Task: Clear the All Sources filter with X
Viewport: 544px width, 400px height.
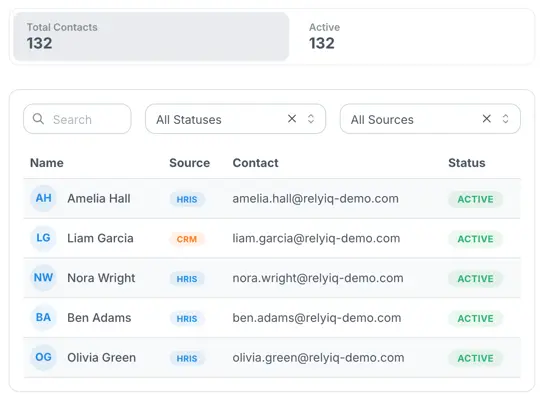Action: click(487, 119)
